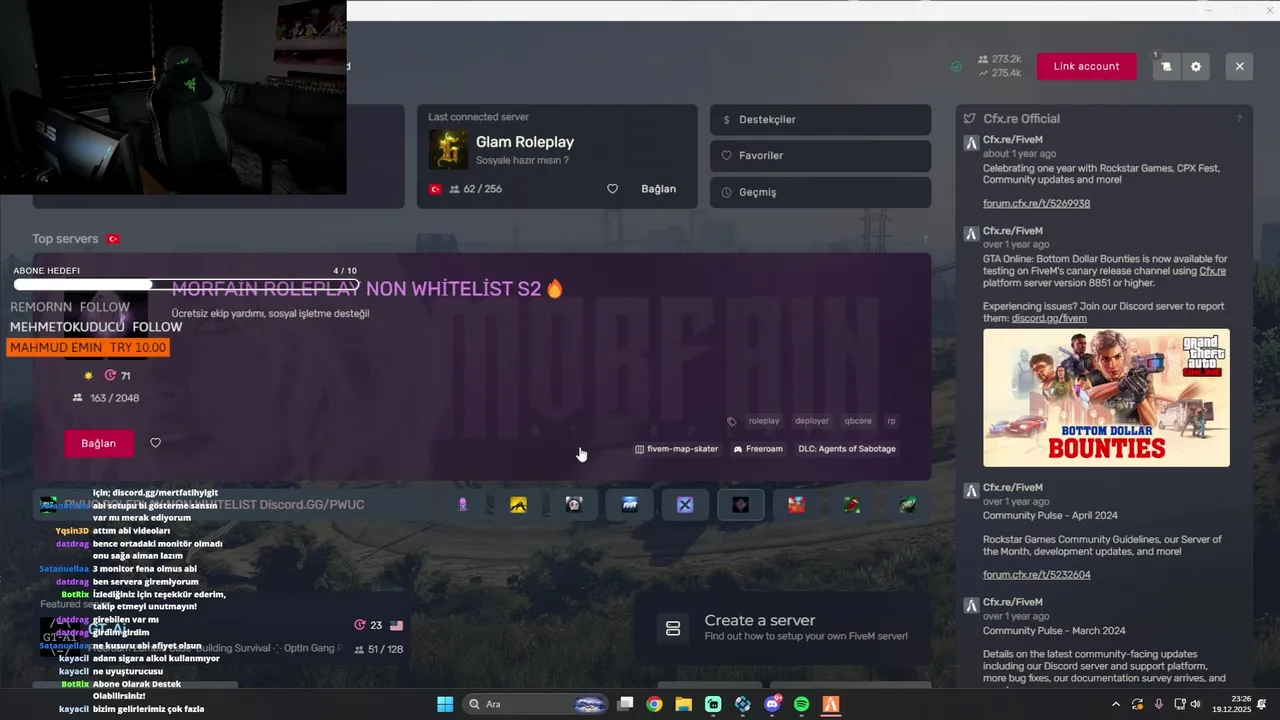Select the blue RR server icon

pyautogui.click(x=629, y=505)
